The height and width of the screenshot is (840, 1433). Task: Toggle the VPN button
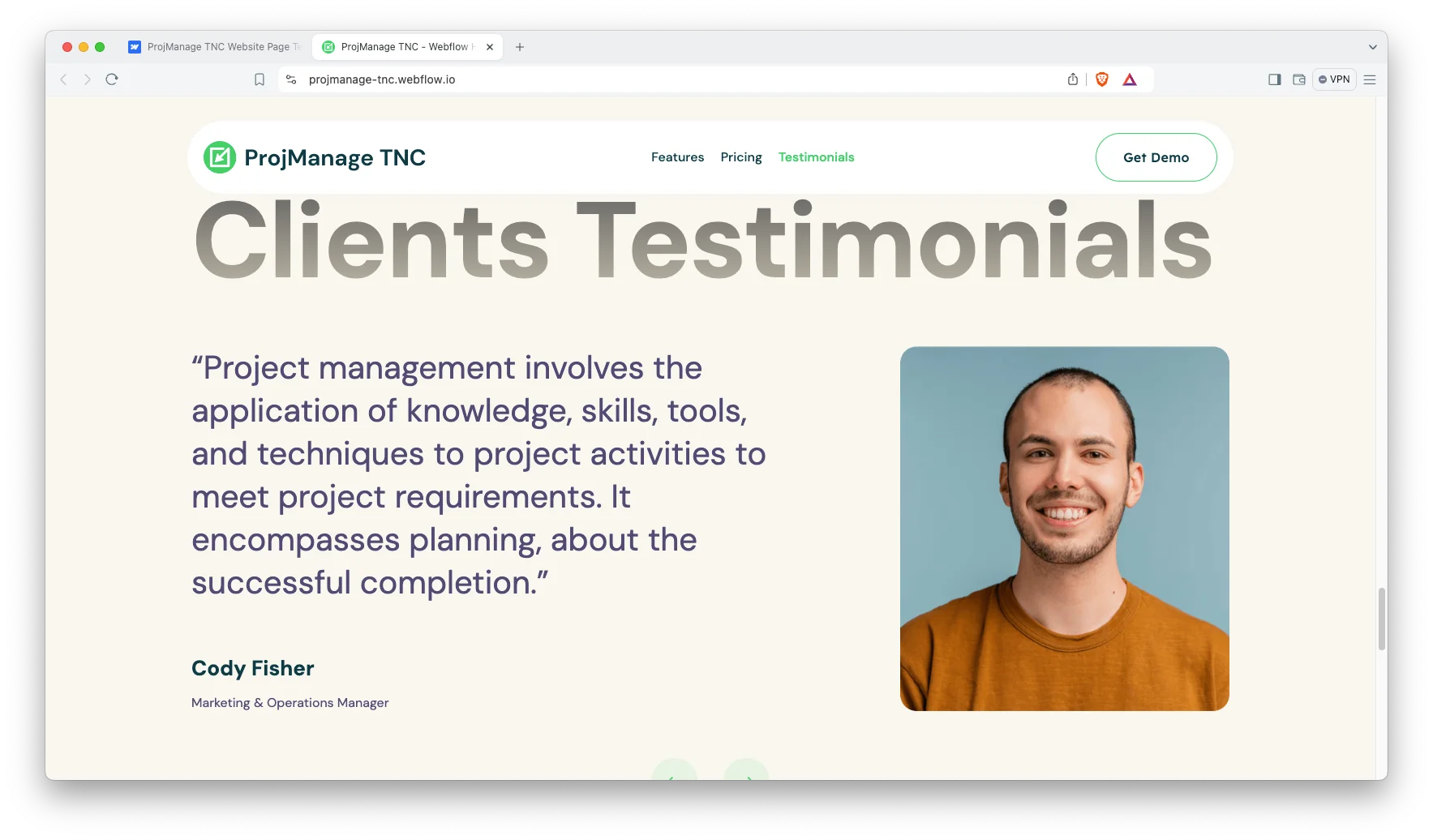pos(1334,79)
